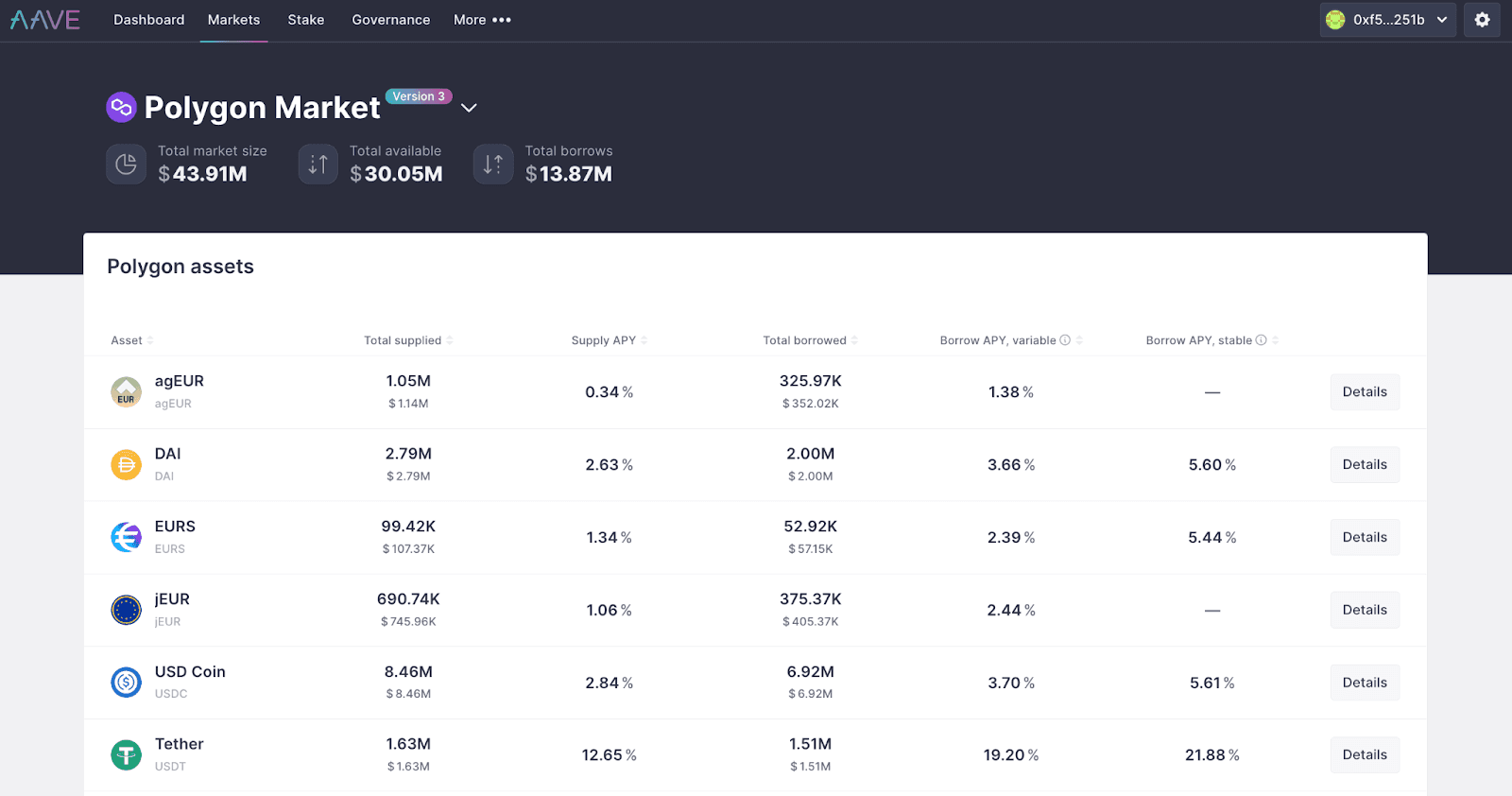Open the Governance tab

391,20
